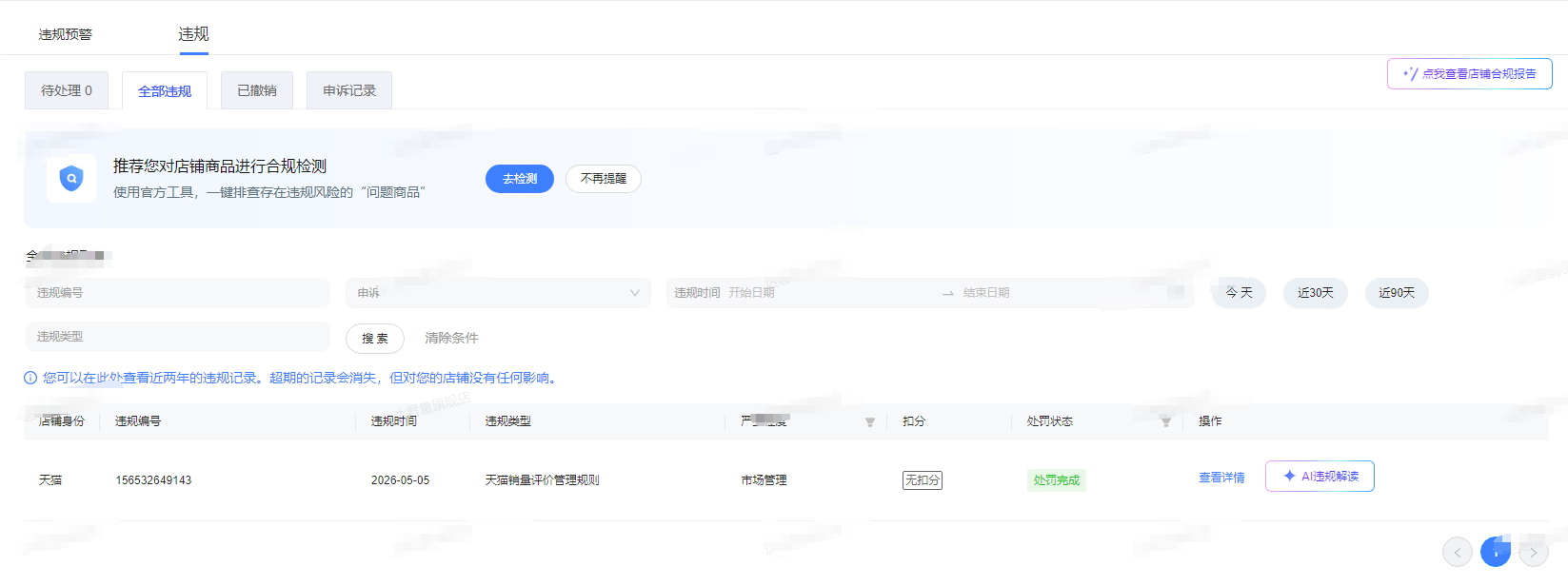Filter by 近30天
Image resolution: width=1568 pixels, height=586 pixels.
1316,293
